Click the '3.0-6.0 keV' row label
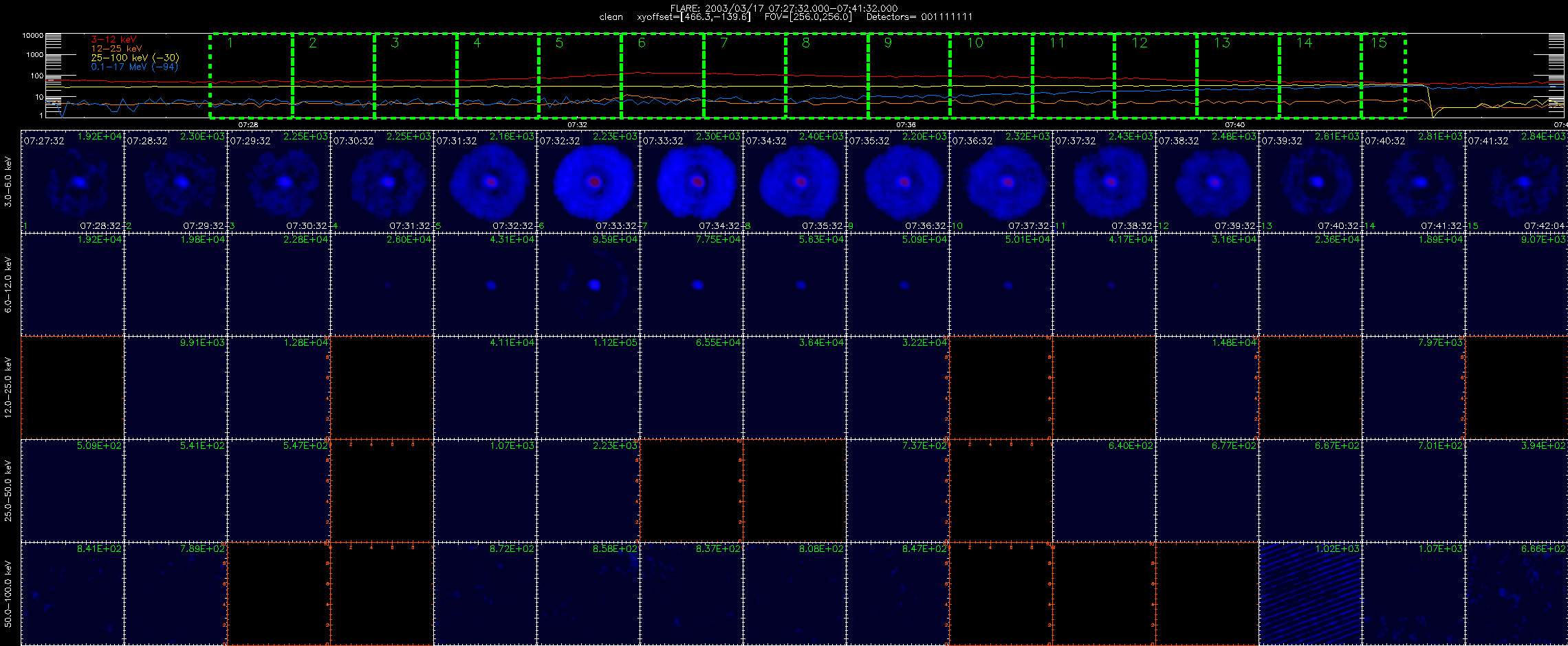Image resolution: width=1568 pixels, height=646 pixels. coord(8,181)
